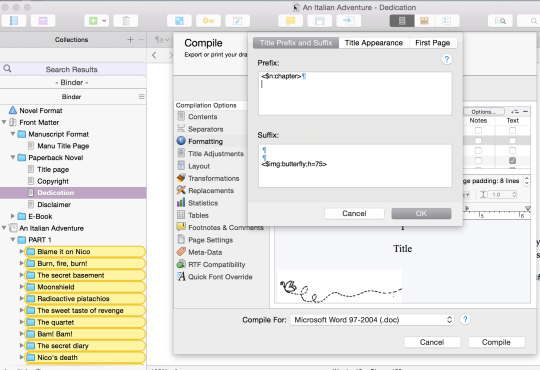
Task: Click OK in the prefix suffix dialog
Action: coord(421,214)
